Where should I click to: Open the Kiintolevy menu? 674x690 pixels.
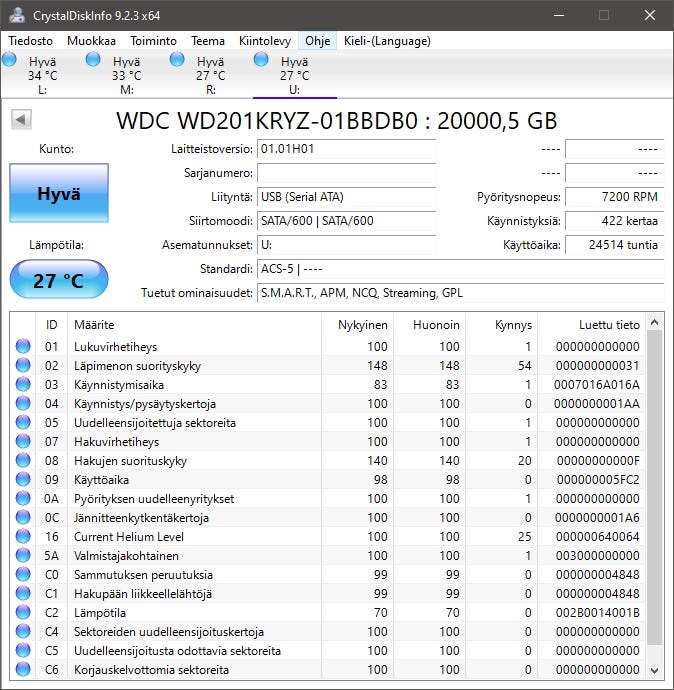[265, 41]
